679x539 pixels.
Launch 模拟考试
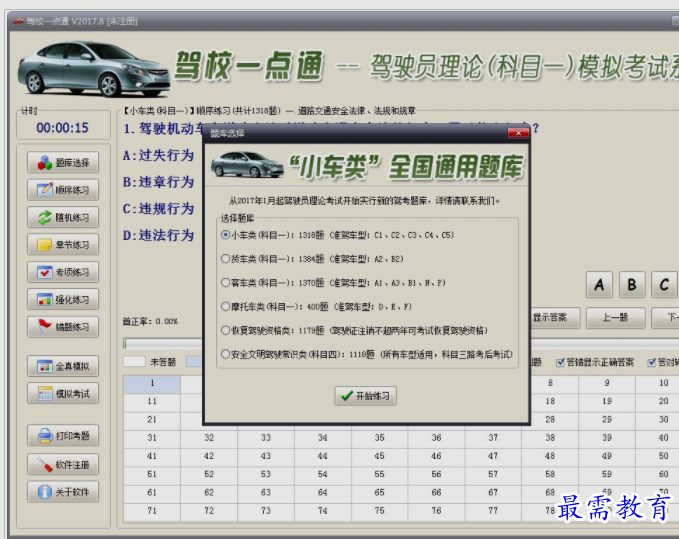click(63, 394)
